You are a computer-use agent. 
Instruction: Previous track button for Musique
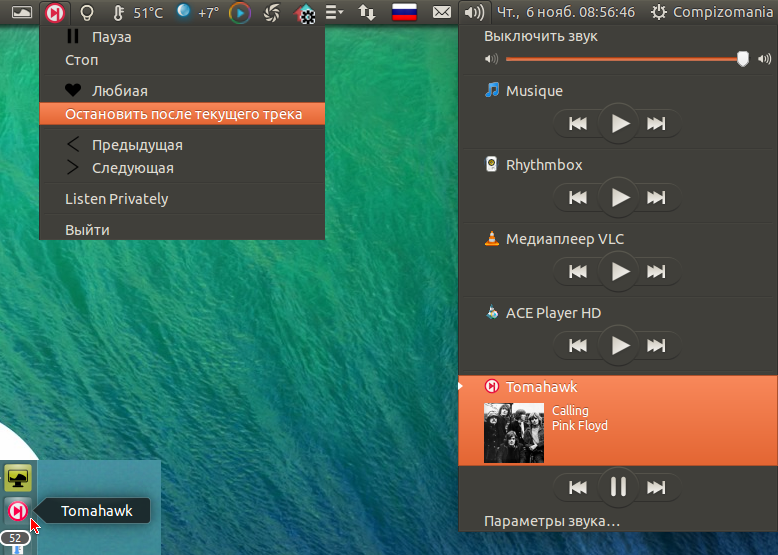578,123
